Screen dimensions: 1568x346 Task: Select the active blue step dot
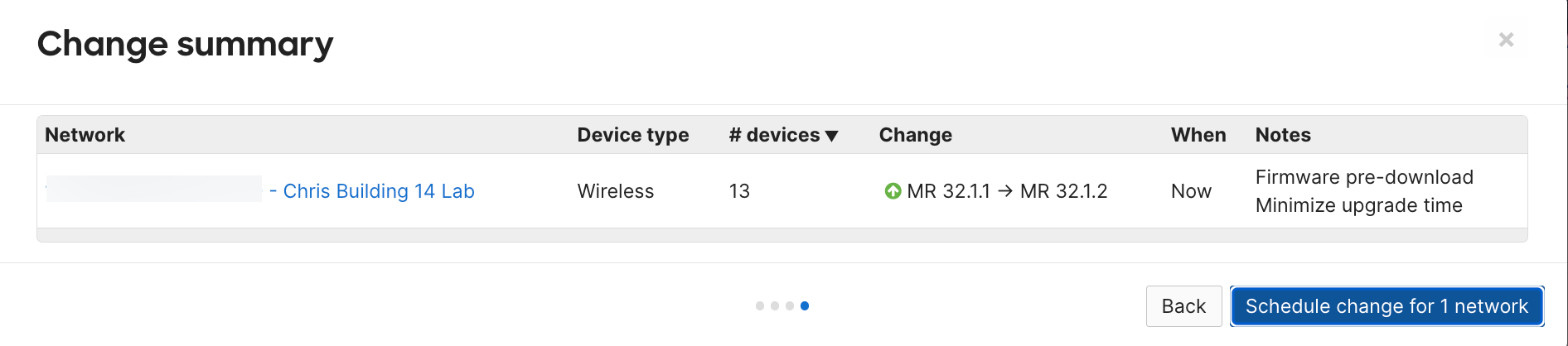pyautogui.click(x=805, y=306)
